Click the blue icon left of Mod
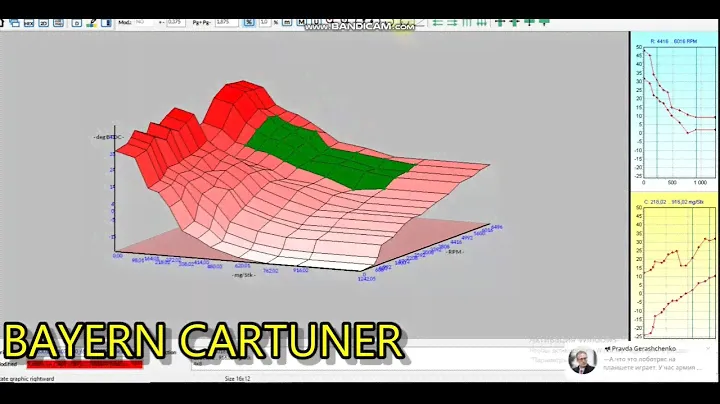The image size is (720, 404). point(105,21)
